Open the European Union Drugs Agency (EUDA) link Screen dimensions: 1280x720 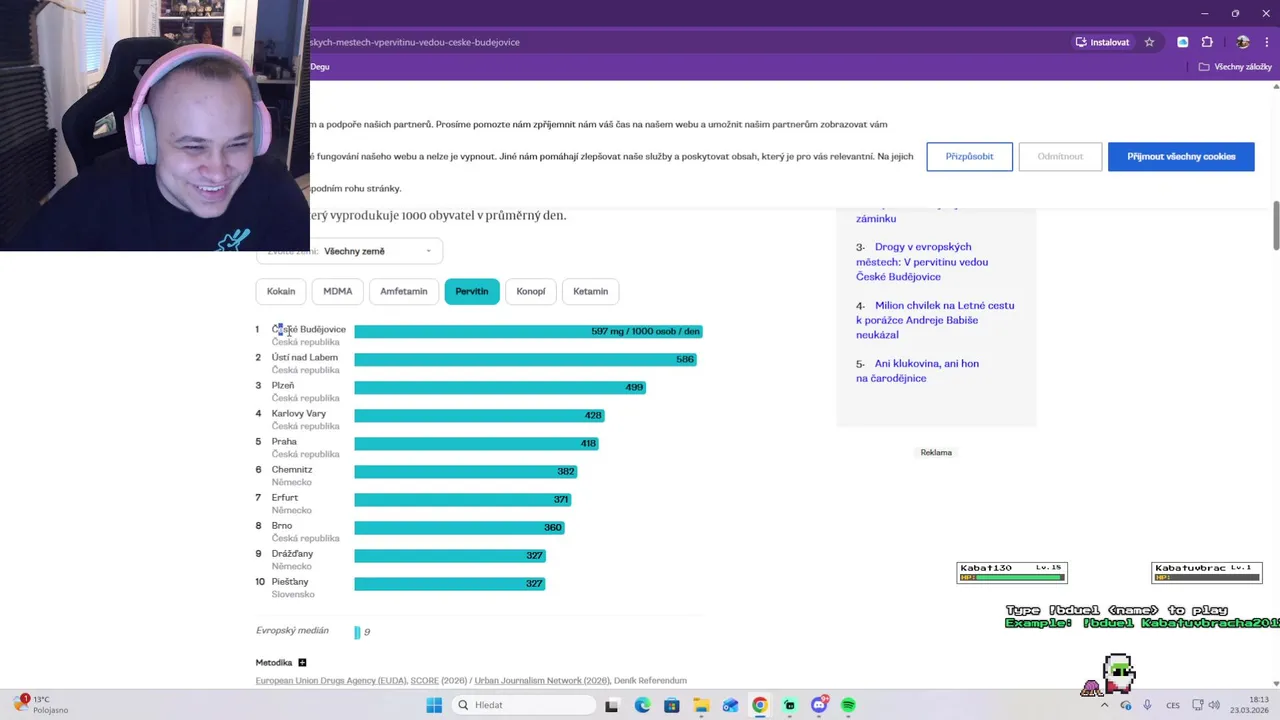(x=331, y=681)
